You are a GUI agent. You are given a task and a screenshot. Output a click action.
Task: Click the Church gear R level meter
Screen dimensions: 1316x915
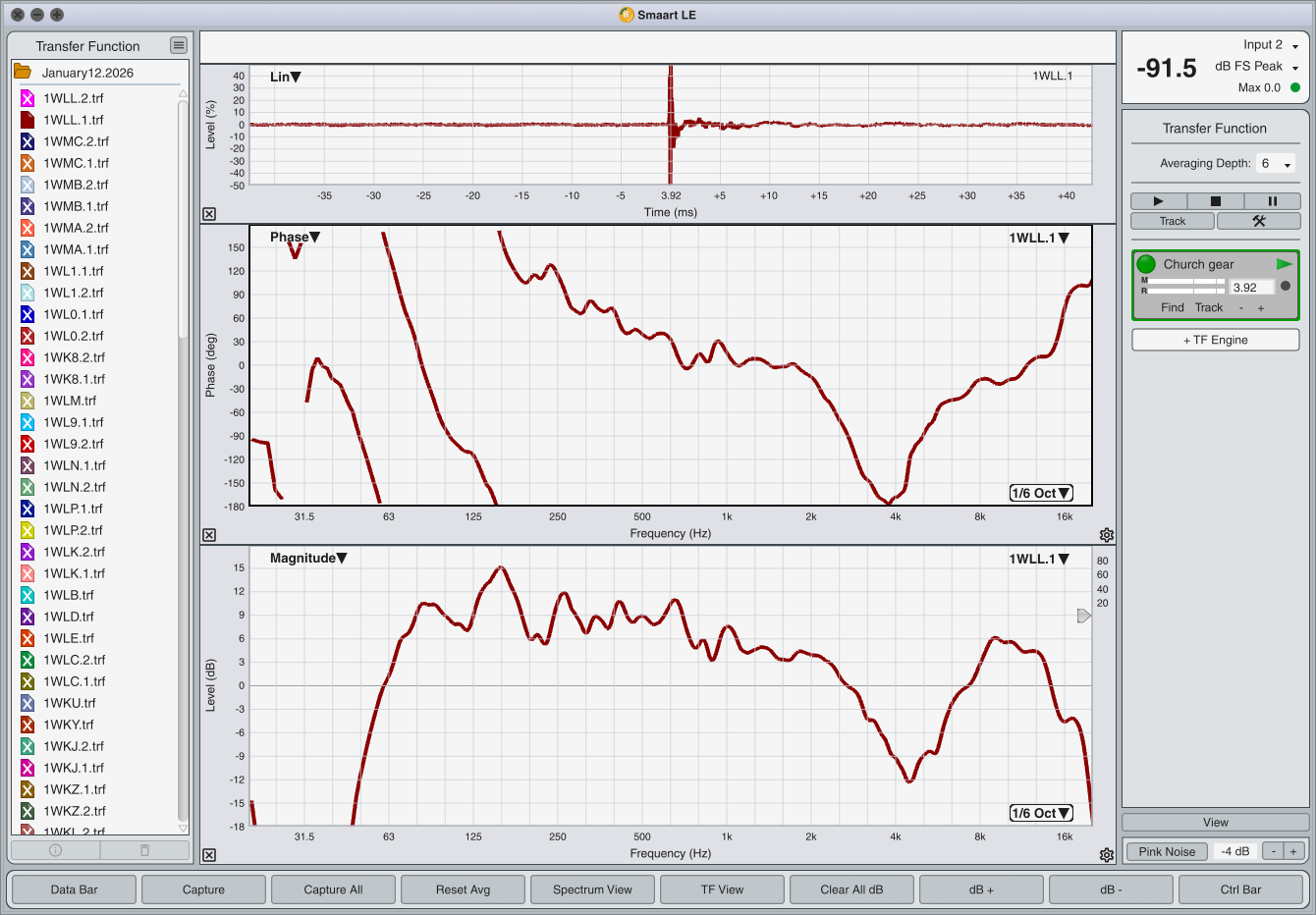coord(1186,291)
